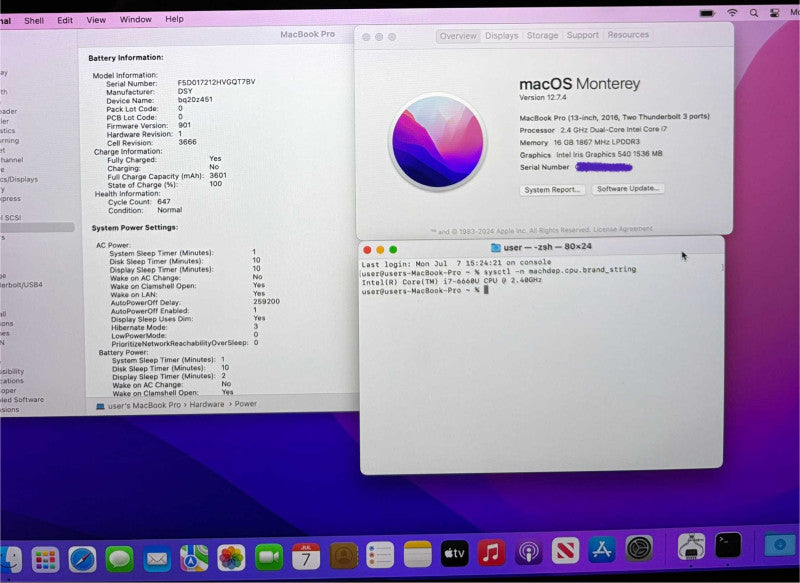Click Power in the path bar
800x583 pixels.
[245, 403]
